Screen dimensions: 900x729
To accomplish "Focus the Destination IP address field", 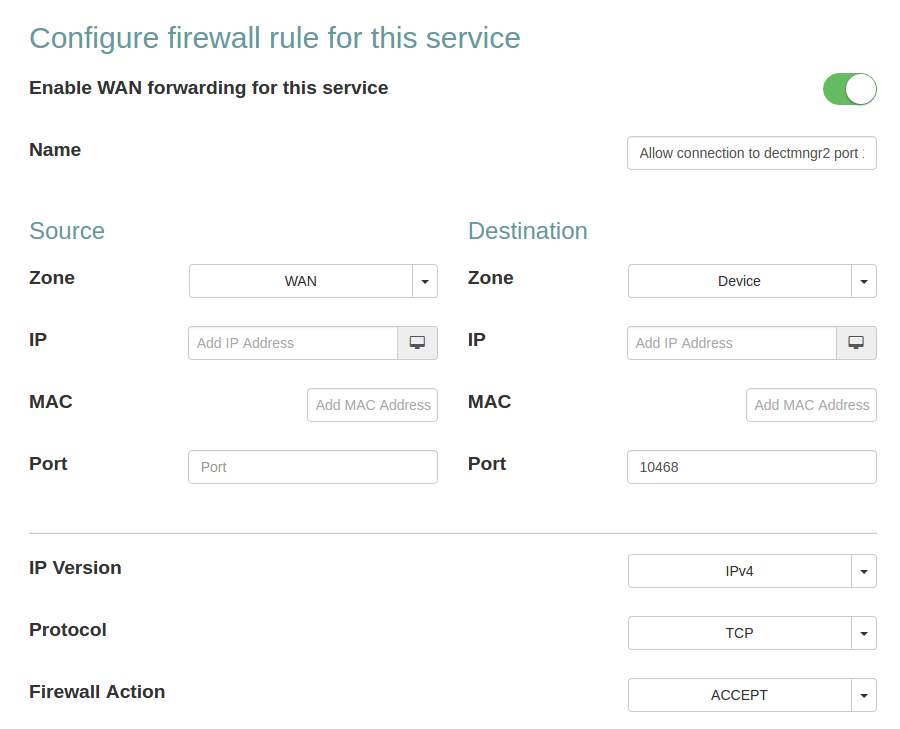I will [732, 343].
